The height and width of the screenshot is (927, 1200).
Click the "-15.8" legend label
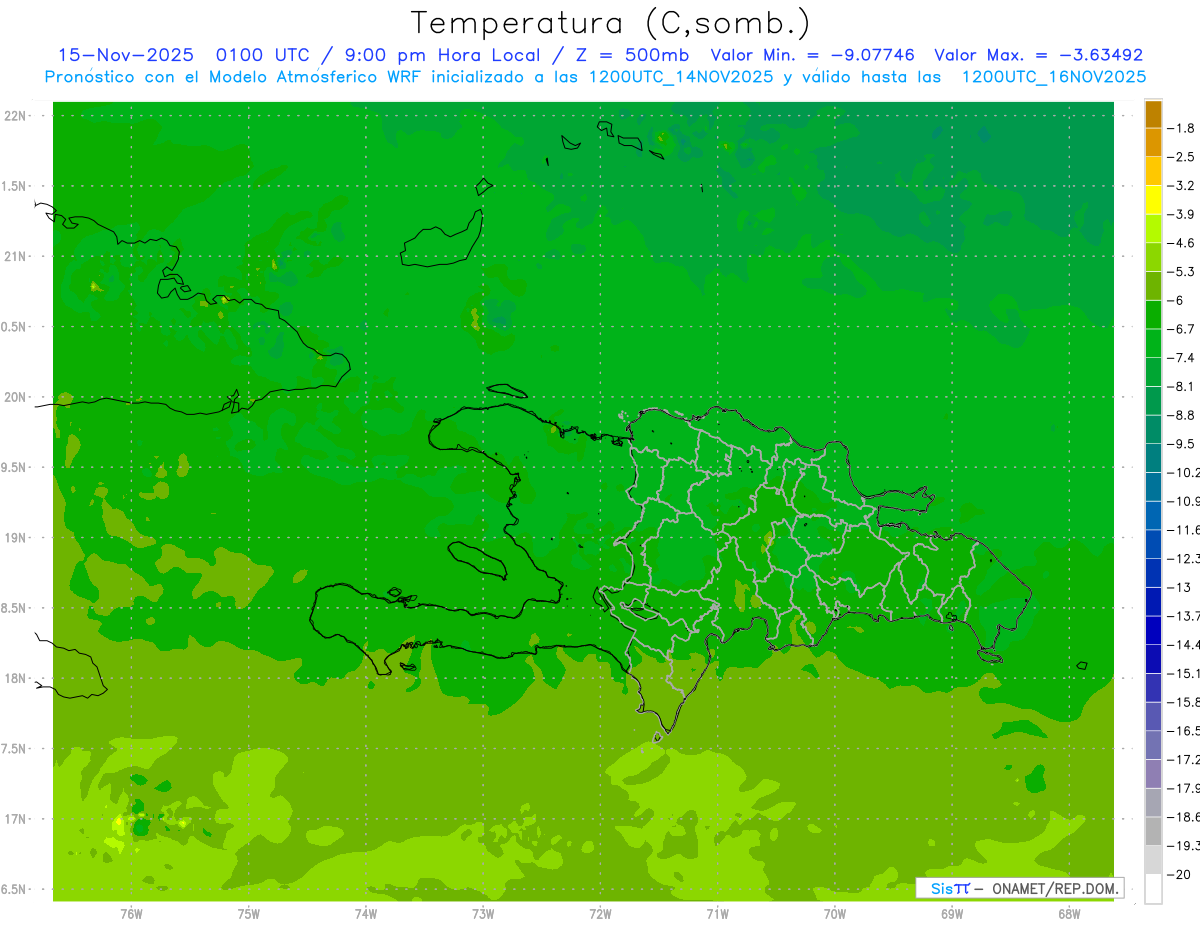click(1184, 702)
